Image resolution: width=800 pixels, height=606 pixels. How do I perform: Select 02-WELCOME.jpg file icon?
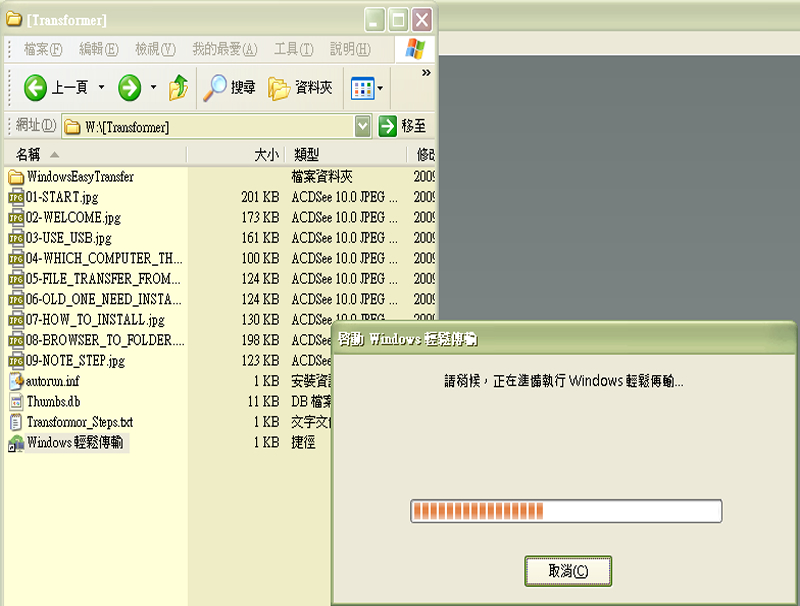point(16,218)
